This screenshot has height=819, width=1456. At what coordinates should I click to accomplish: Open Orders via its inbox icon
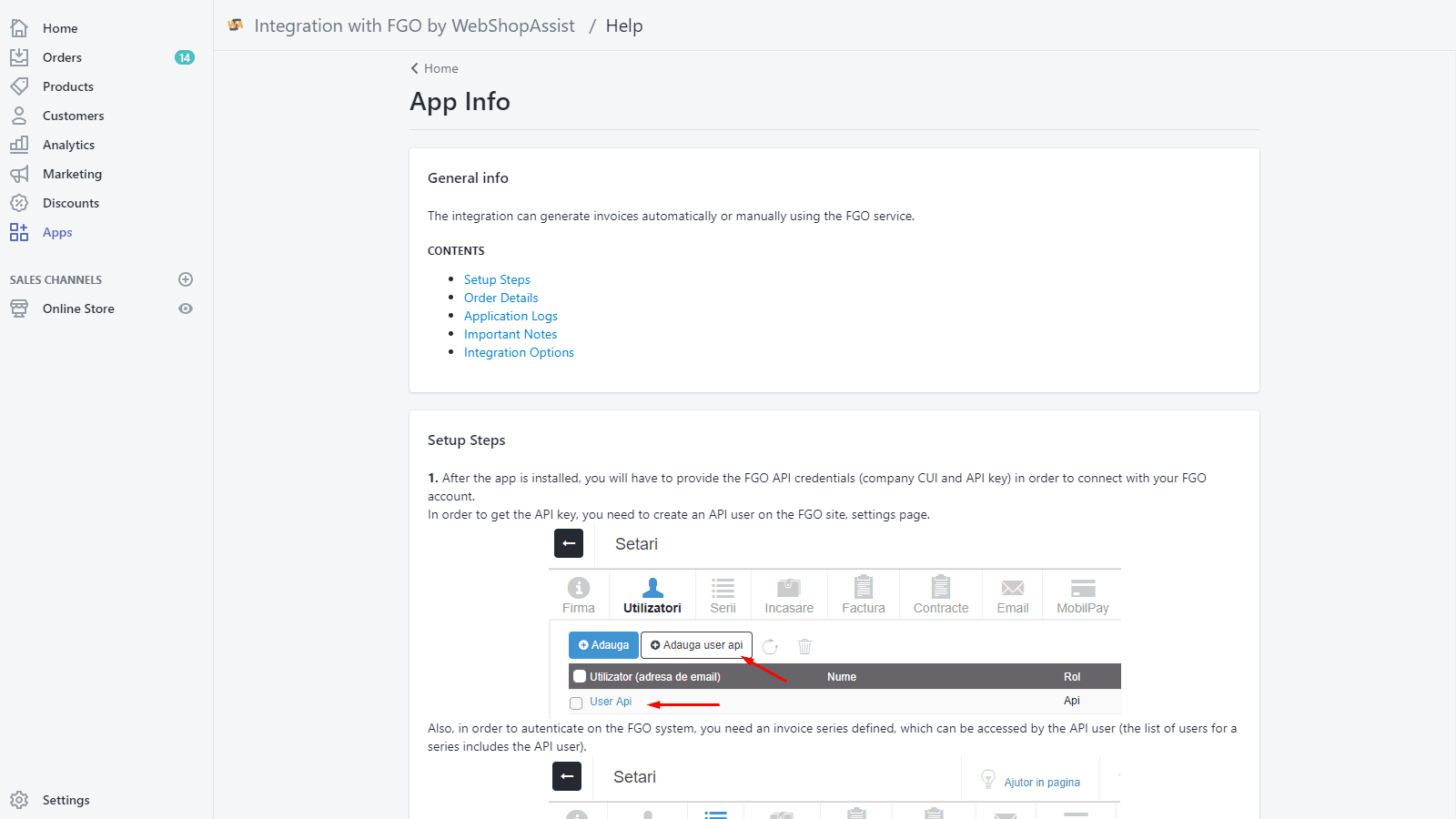coord(19,57)
